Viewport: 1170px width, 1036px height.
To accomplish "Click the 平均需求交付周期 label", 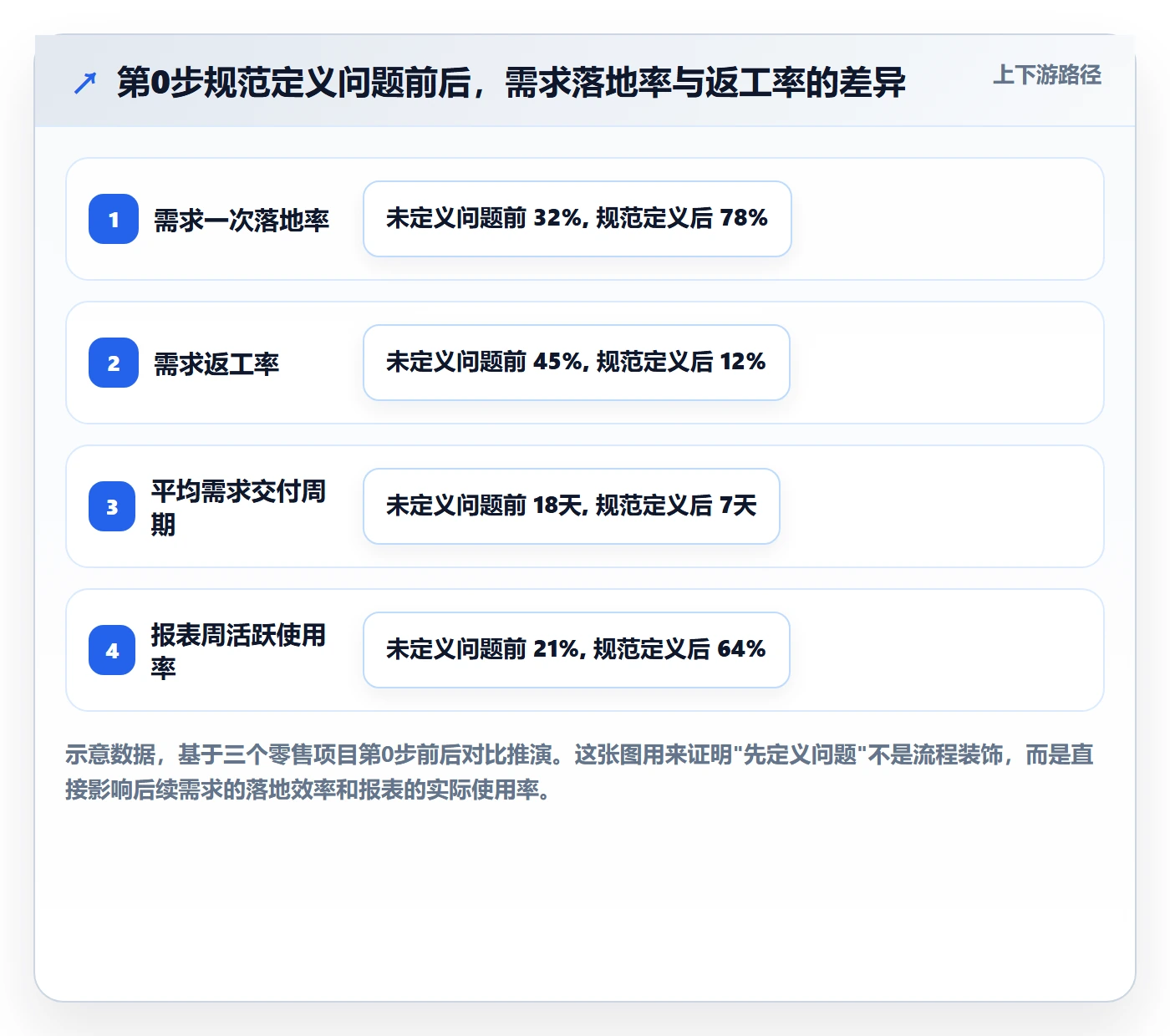I will [x=238, y=507].
